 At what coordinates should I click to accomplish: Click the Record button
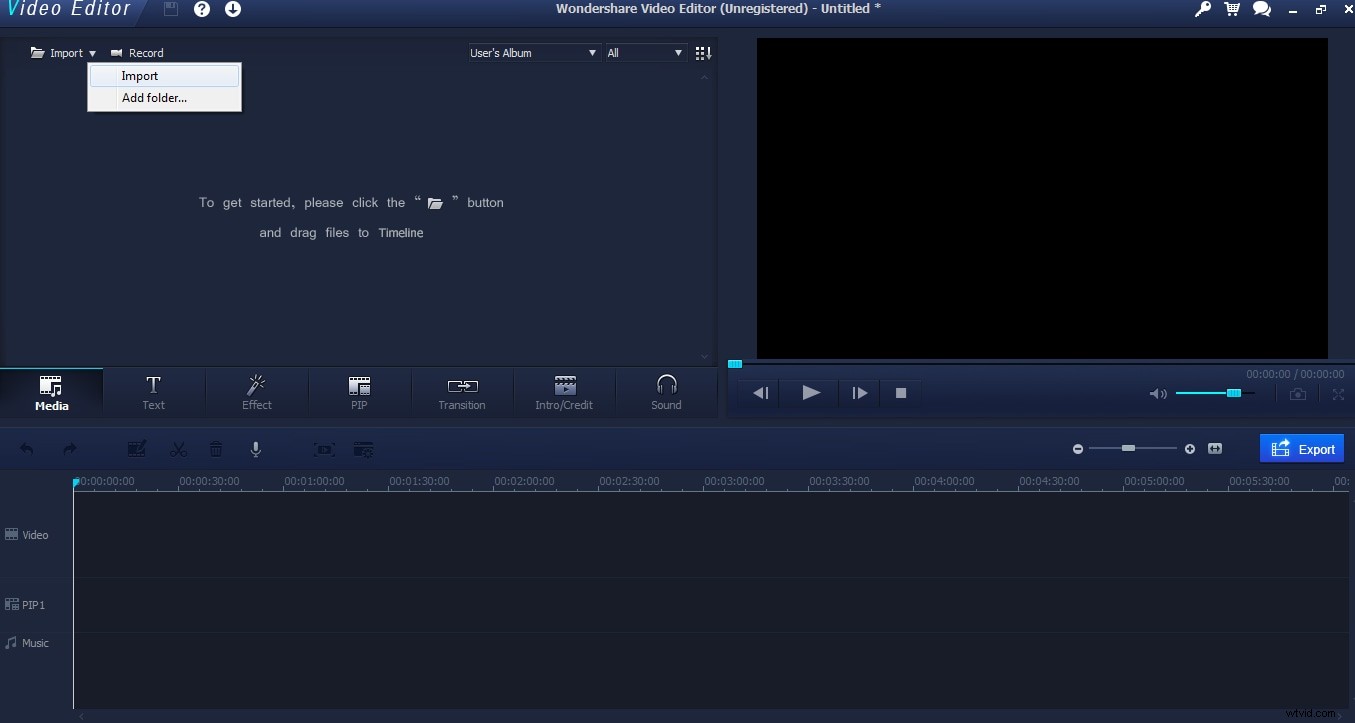137,52
